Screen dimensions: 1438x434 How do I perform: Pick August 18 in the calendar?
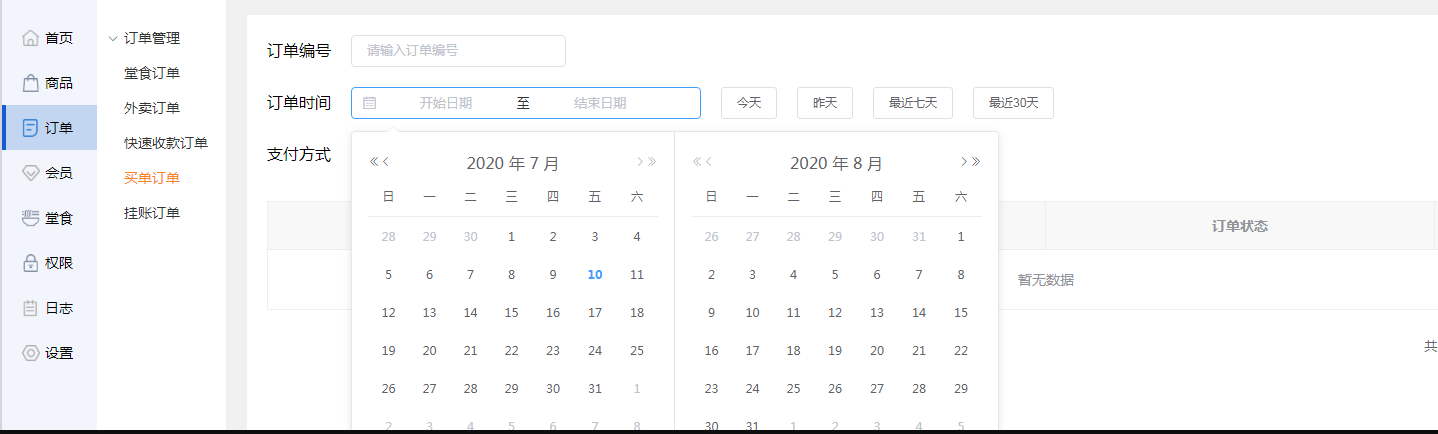tap(793, 351)
